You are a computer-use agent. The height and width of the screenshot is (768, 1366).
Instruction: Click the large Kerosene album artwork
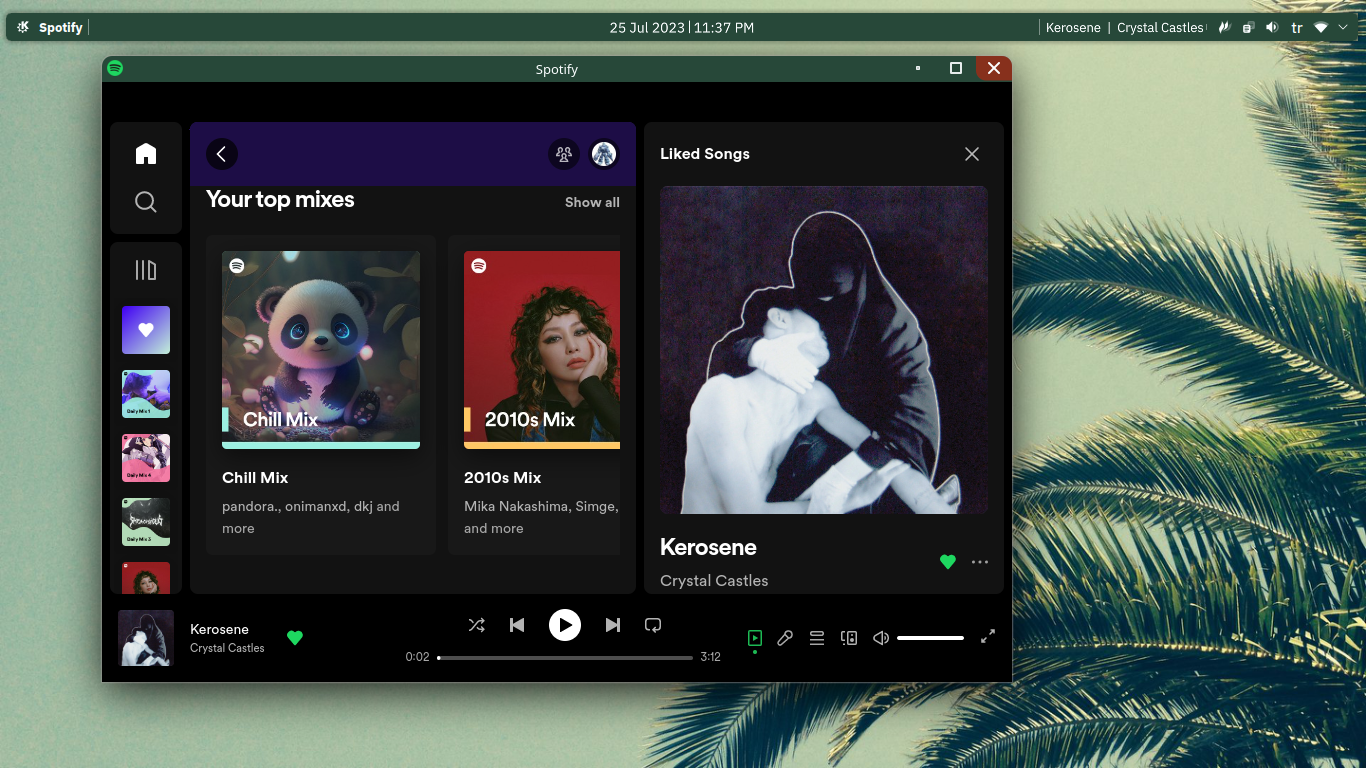(824, 350)
